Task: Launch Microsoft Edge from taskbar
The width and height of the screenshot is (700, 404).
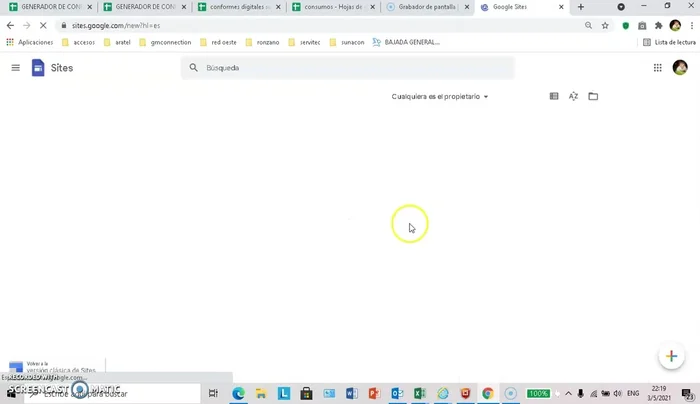Action: coord(238,393)
